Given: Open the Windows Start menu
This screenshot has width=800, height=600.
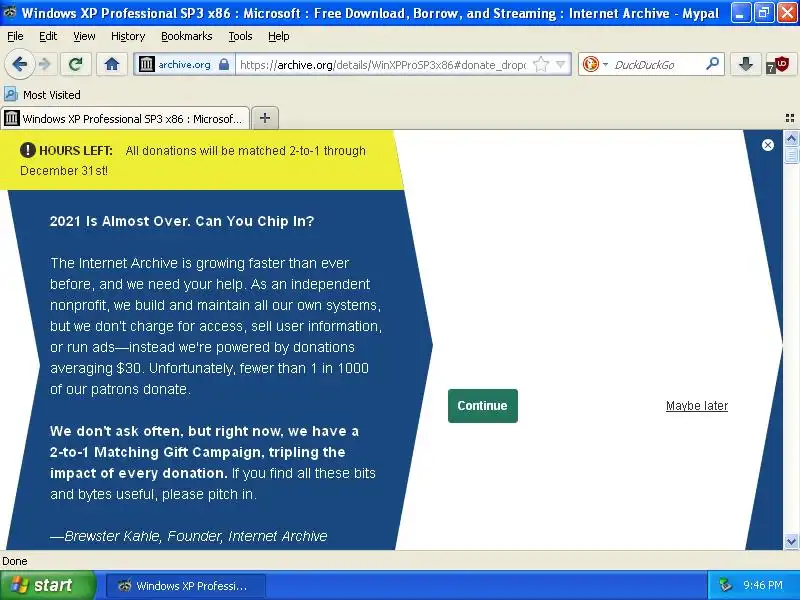Looking at the screenshot, I should (x=48, y=585).
